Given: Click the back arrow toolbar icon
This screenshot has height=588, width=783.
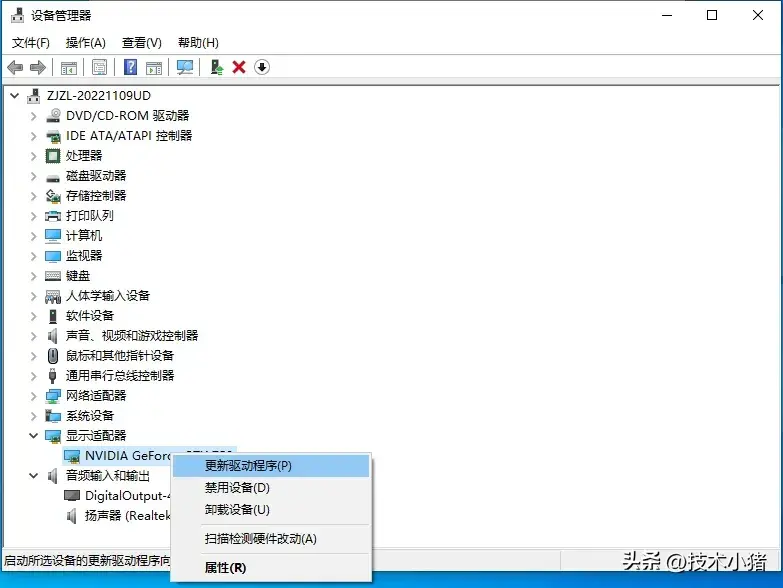Looking at the screenshot, I should pyautogui.click(x=15, y=67).
